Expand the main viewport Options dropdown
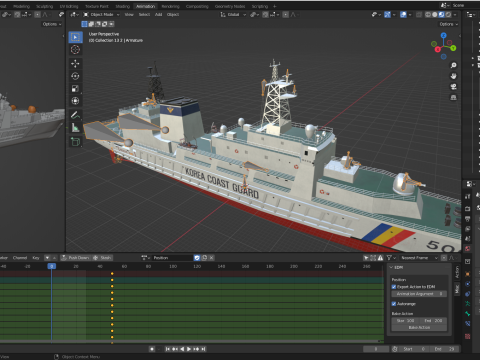Viewport: 480px width, 360px height. click(x=448, y=24)
